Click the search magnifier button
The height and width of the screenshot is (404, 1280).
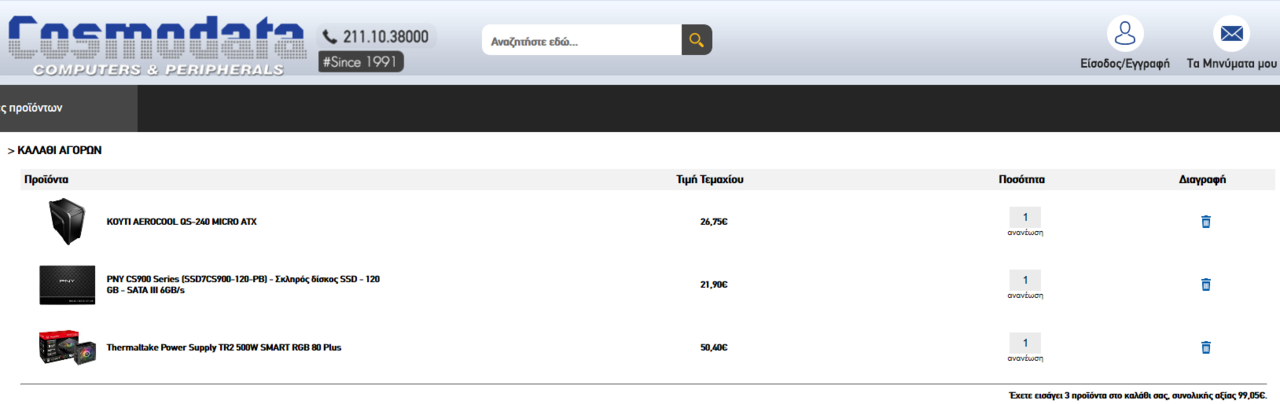click(x=697, y=40)
